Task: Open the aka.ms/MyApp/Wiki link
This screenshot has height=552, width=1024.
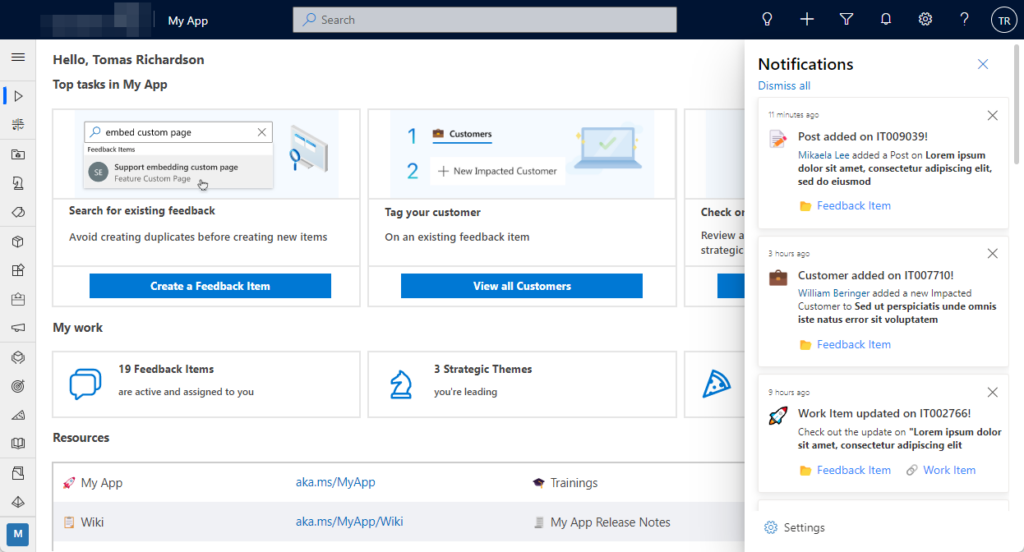Action: click(x=349, y=522)
